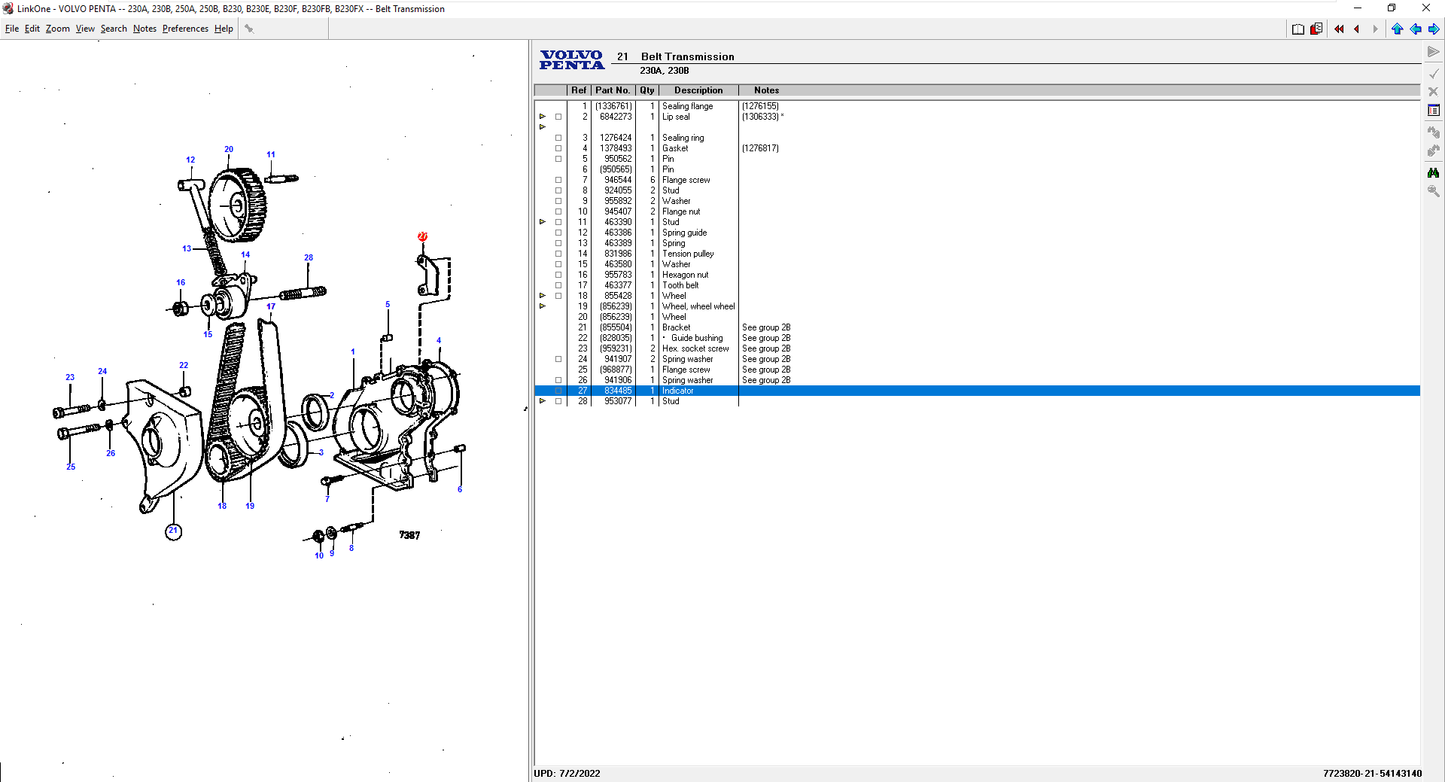Click callout 17 on the tooth belt
The width and height of the screenshot is (1445, 782).
click(x=271, y=307)
